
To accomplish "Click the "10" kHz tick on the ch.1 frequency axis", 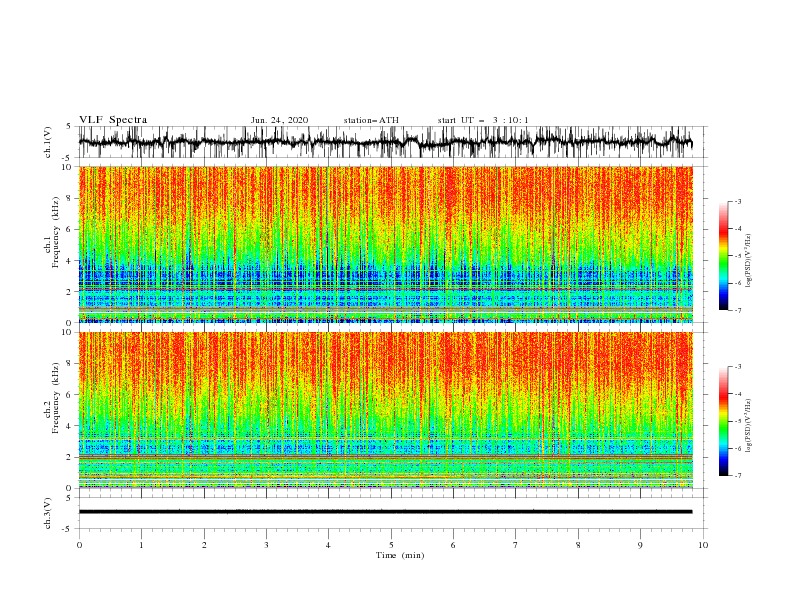I will point(67,167).
